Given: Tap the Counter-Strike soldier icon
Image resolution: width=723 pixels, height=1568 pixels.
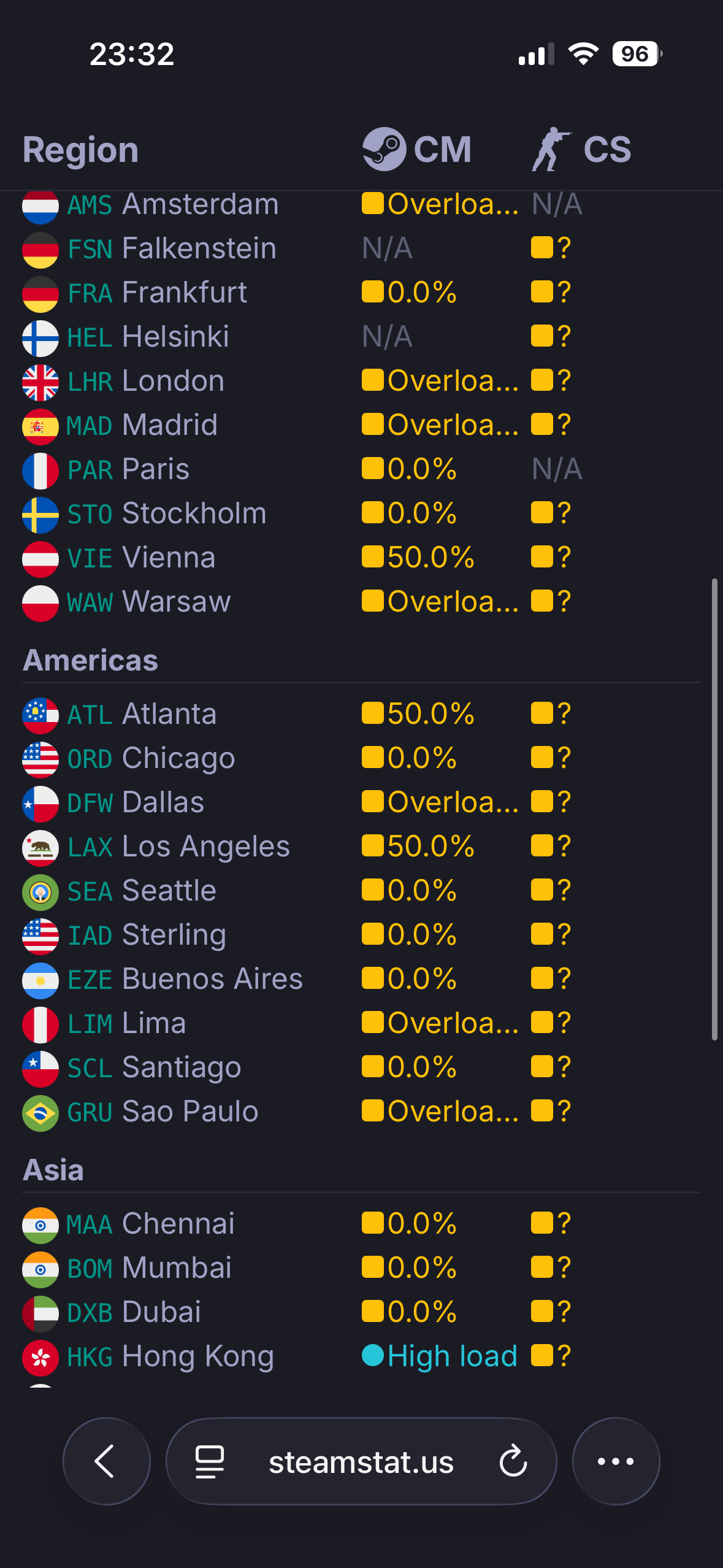Looking at the screenshot, I should (x=550, y=149).
